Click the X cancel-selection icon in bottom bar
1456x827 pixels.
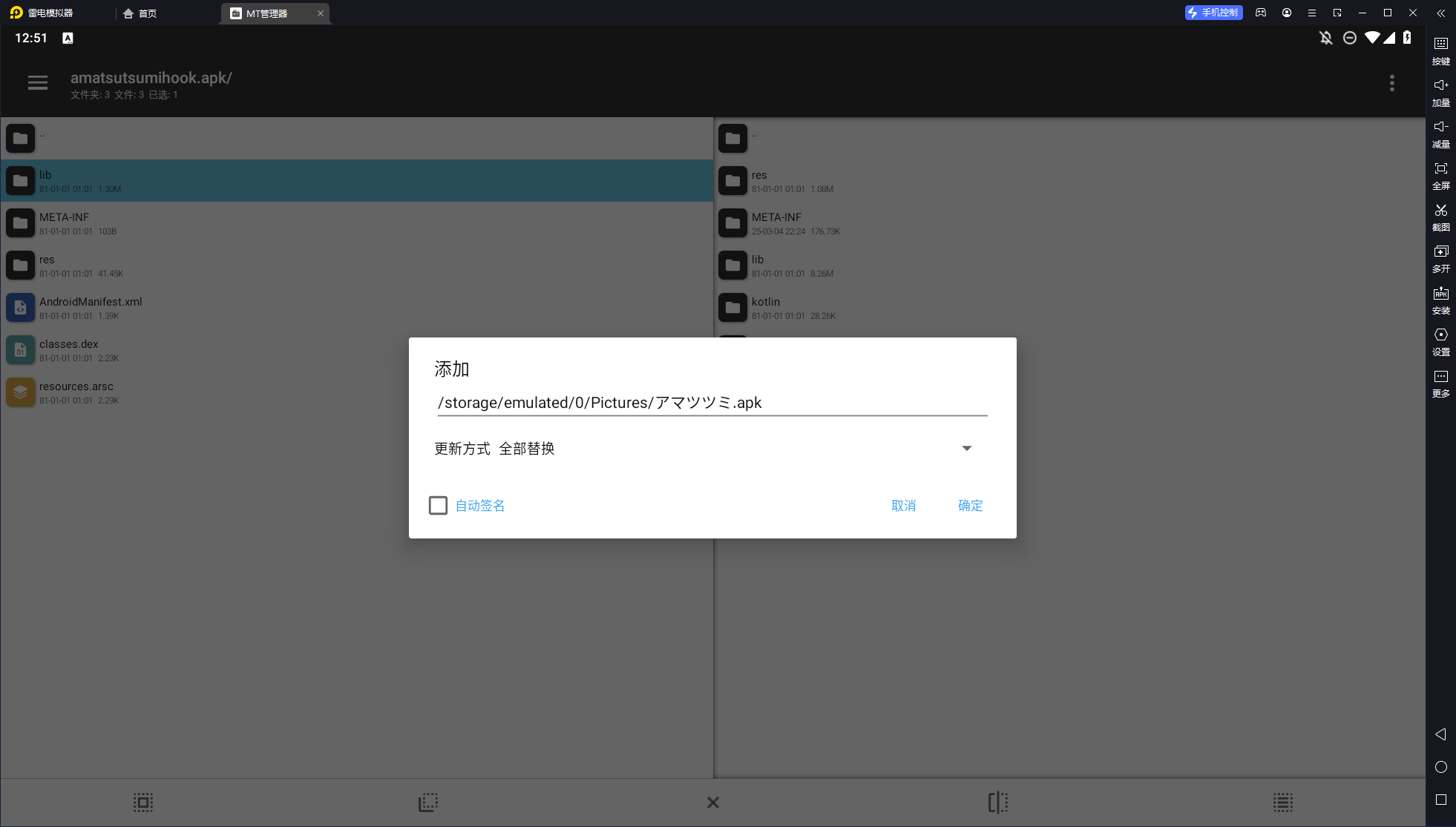point(712,803)
